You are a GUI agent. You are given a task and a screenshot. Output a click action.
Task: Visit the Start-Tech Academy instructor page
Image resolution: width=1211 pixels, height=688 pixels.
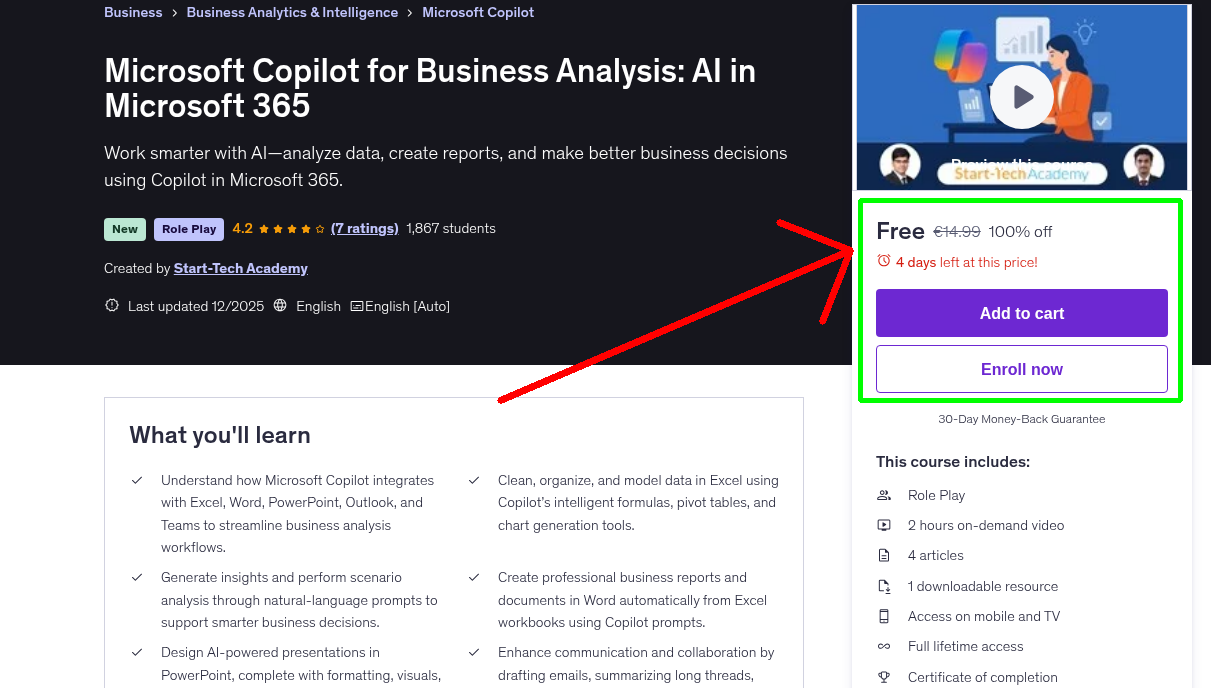(x=240, y=268)
